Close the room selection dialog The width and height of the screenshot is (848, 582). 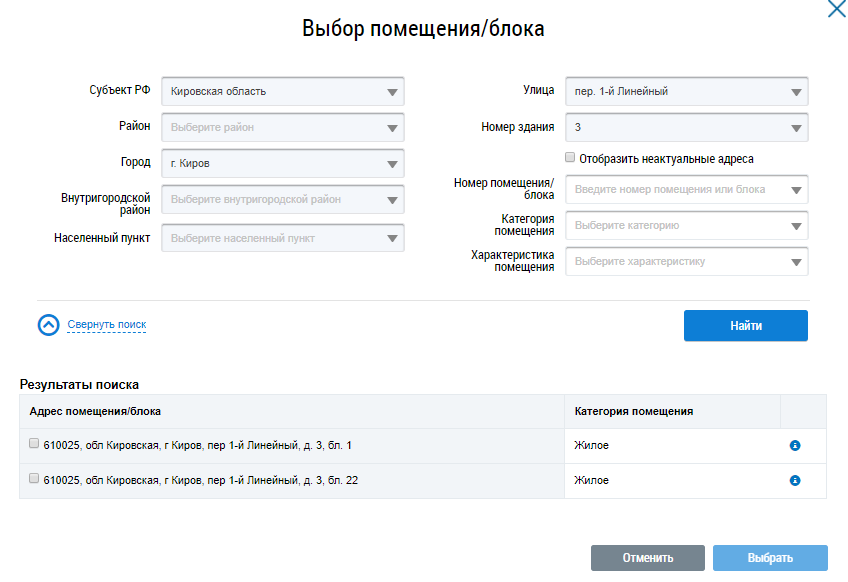coord(837,8)
